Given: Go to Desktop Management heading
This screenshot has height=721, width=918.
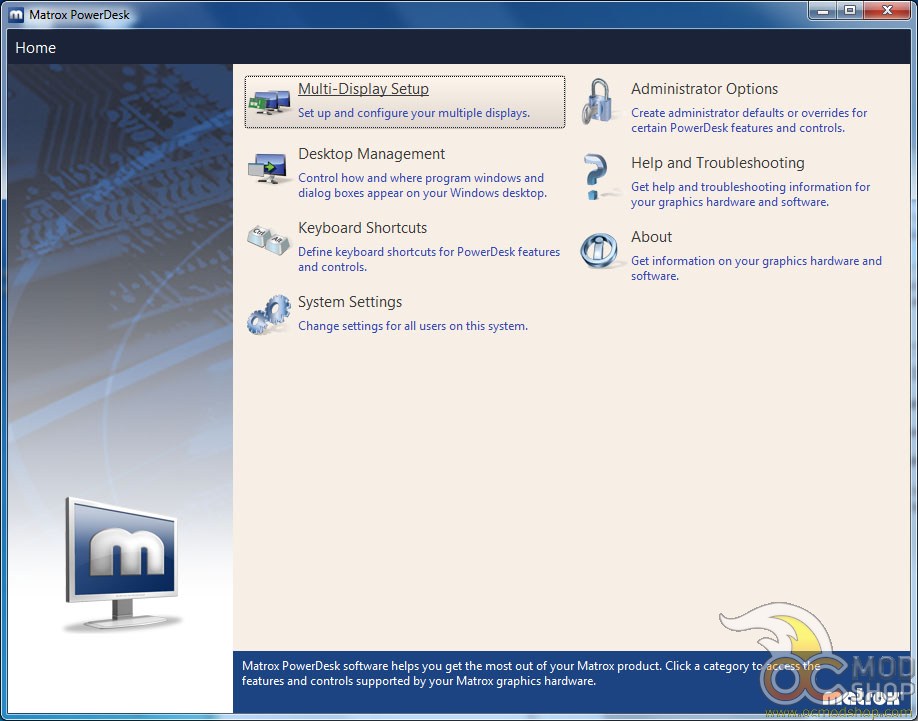Looking at the screenshot, I should tap(371, 154).
